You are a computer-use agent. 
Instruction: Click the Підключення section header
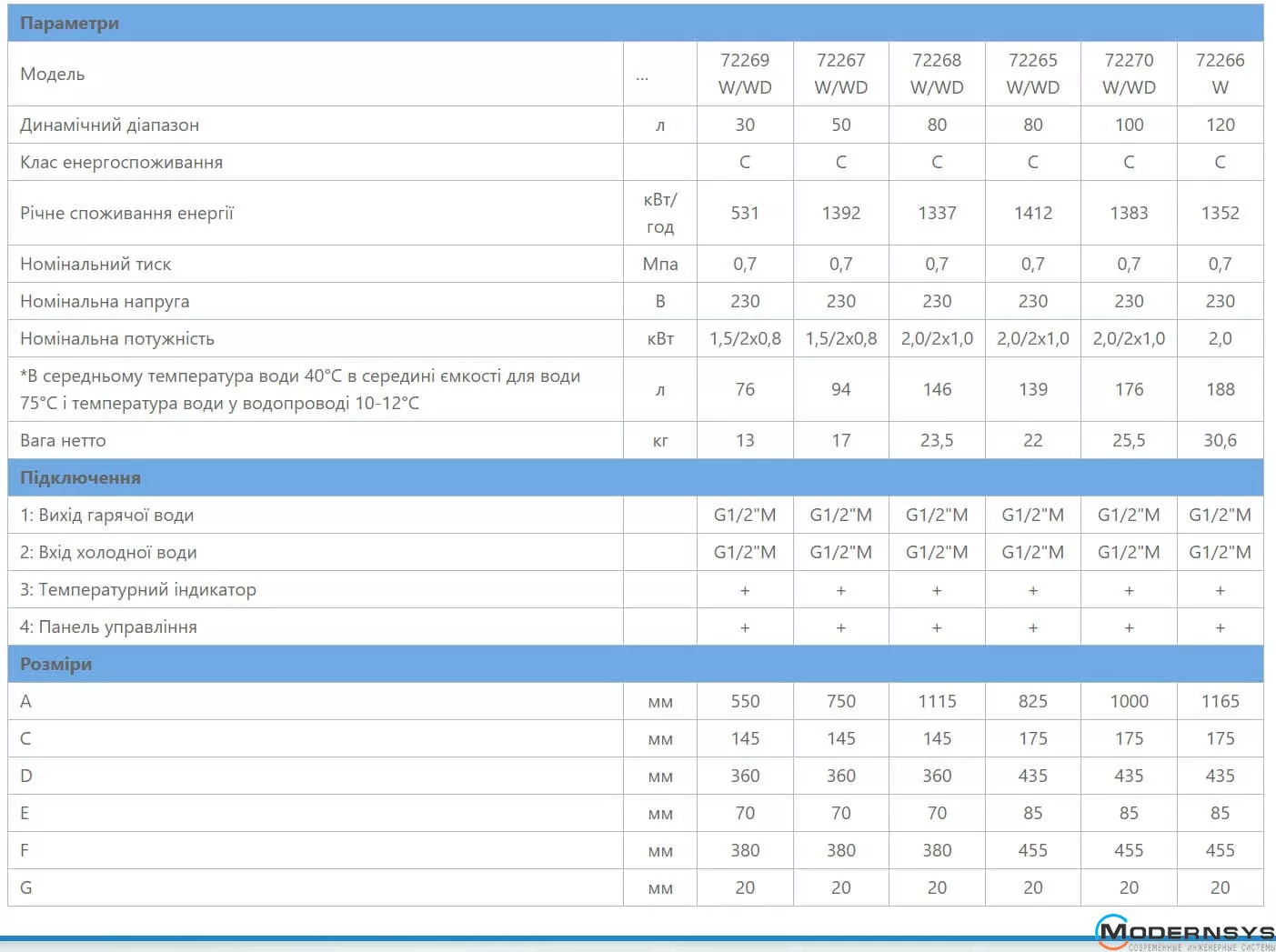(x=80, y=478)
